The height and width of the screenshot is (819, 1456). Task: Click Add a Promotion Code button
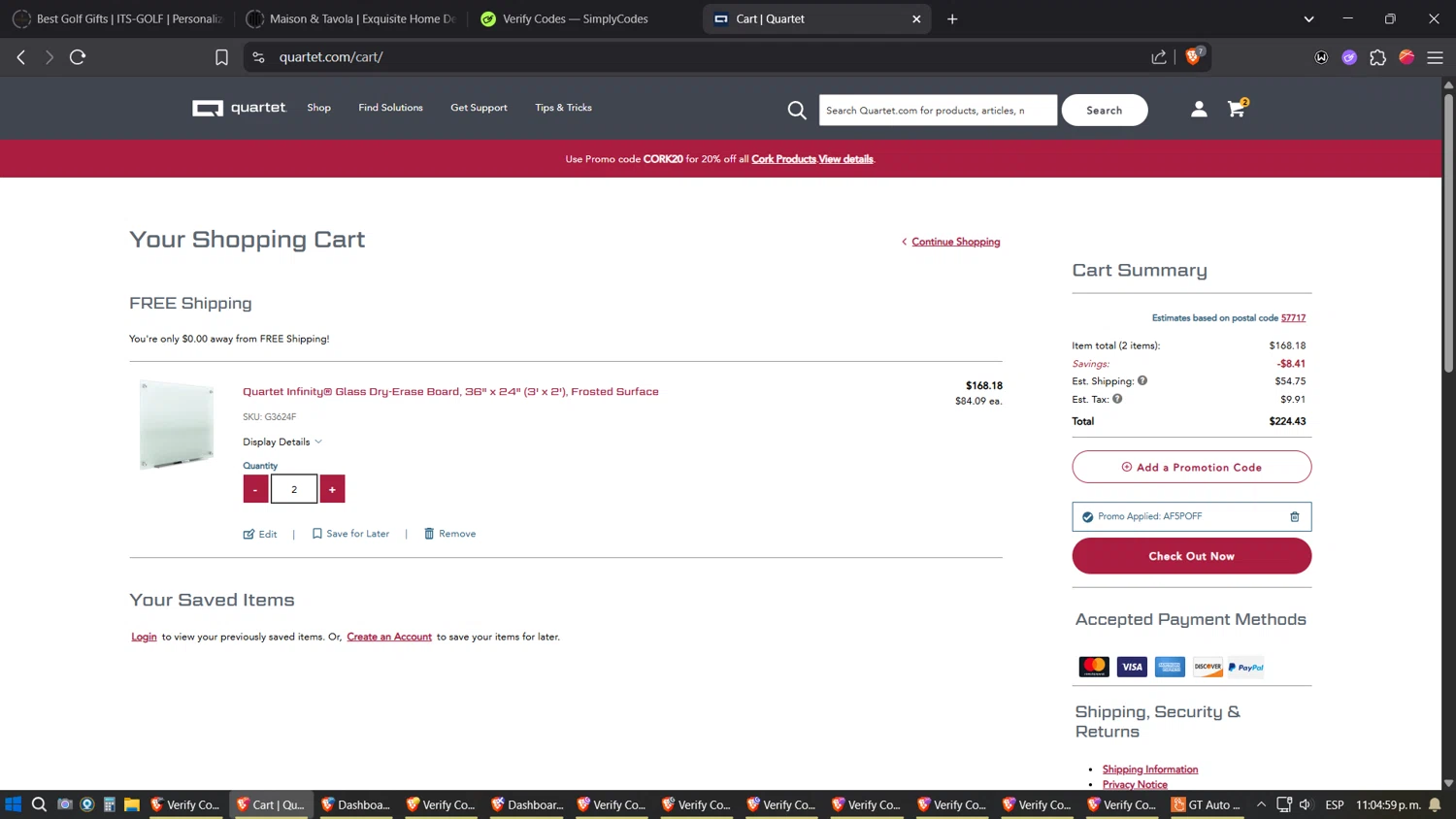coord(1191,467)
